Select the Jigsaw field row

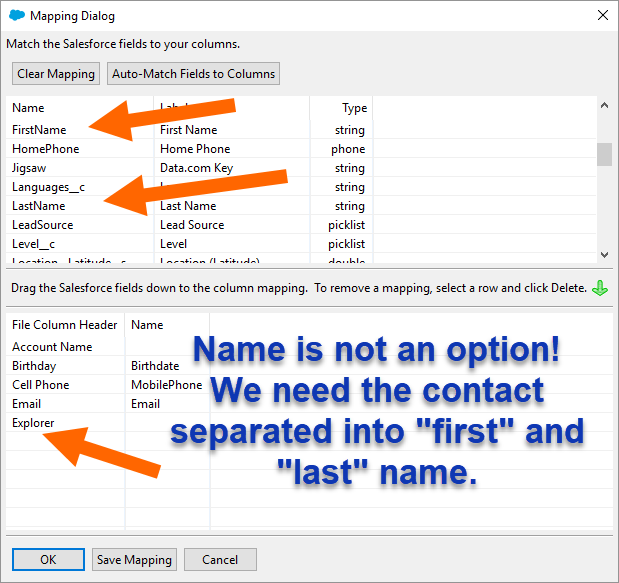pos(301,168)
